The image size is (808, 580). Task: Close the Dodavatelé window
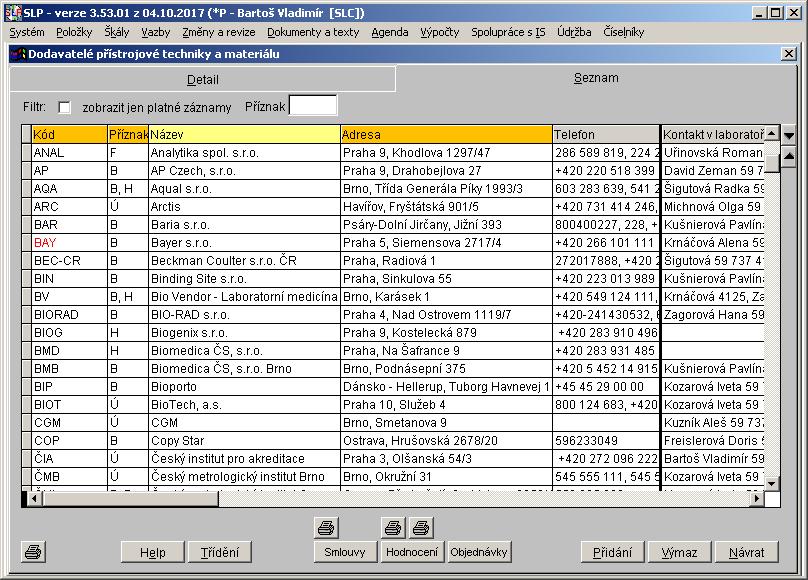[x=788, y=54]
